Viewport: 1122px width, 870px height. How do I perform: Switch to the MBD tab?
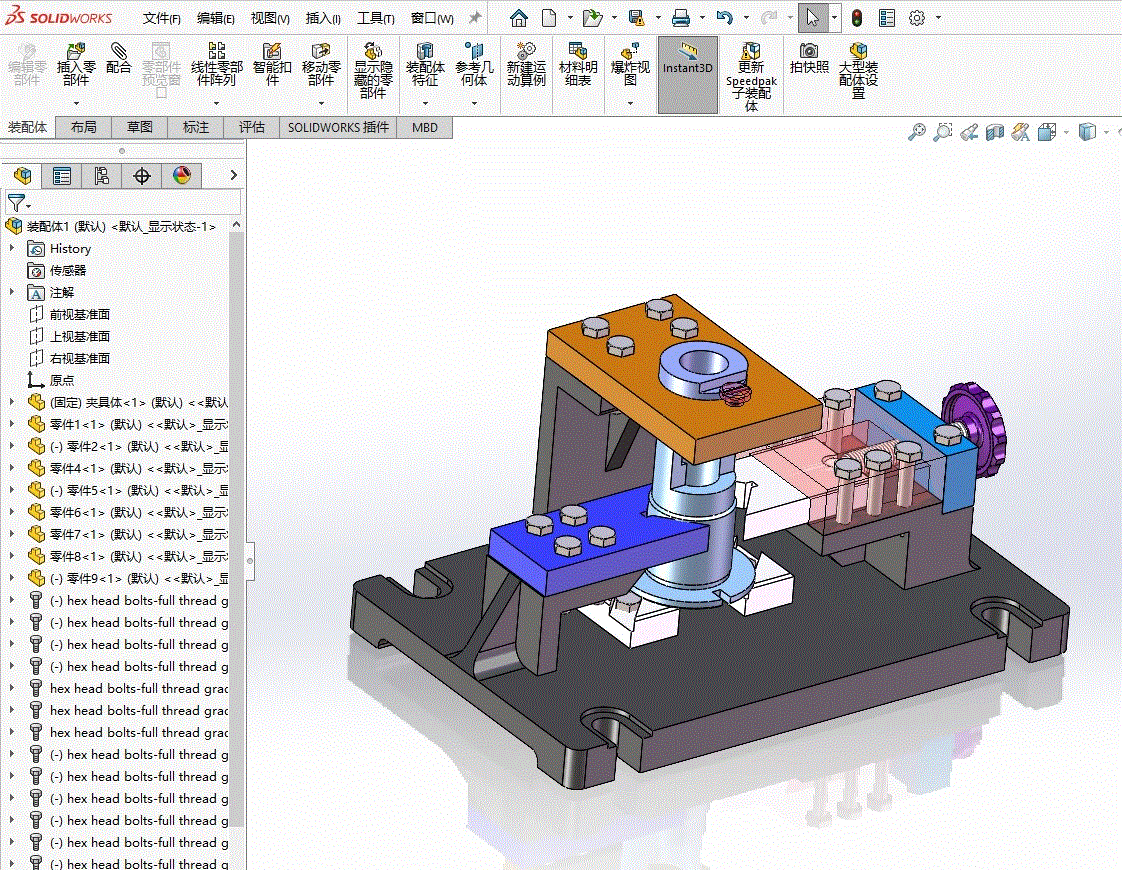(425, 127)
